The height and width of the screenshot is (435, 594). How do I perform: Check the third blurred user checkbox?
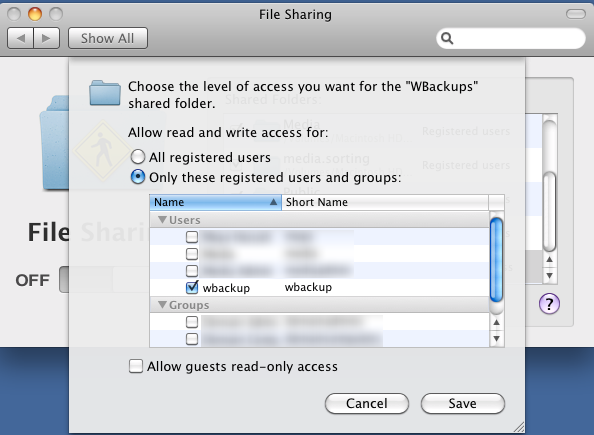pos(192,271)
